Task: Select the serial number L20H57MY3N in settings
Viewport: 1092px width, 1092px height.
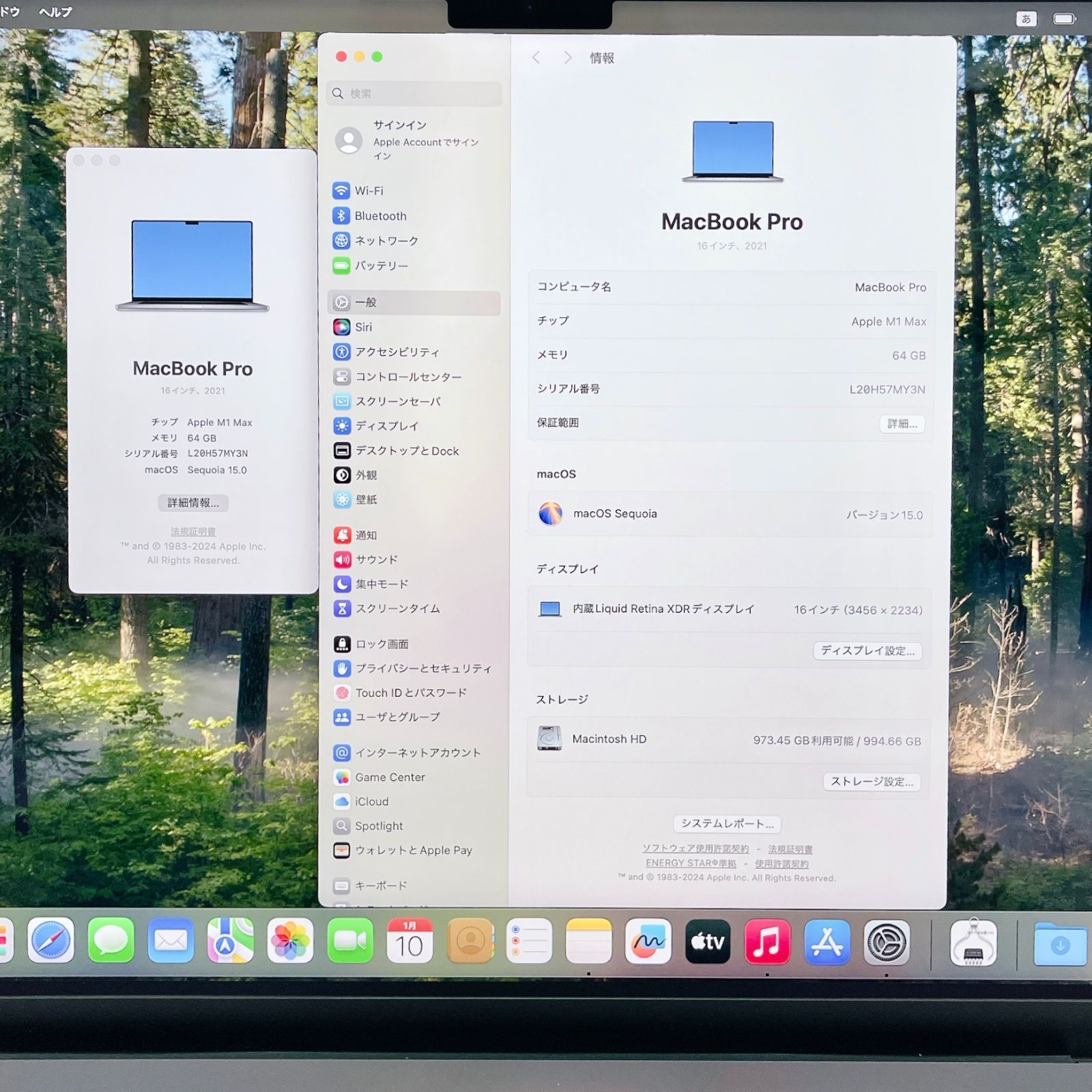Action: pos(887,390)
